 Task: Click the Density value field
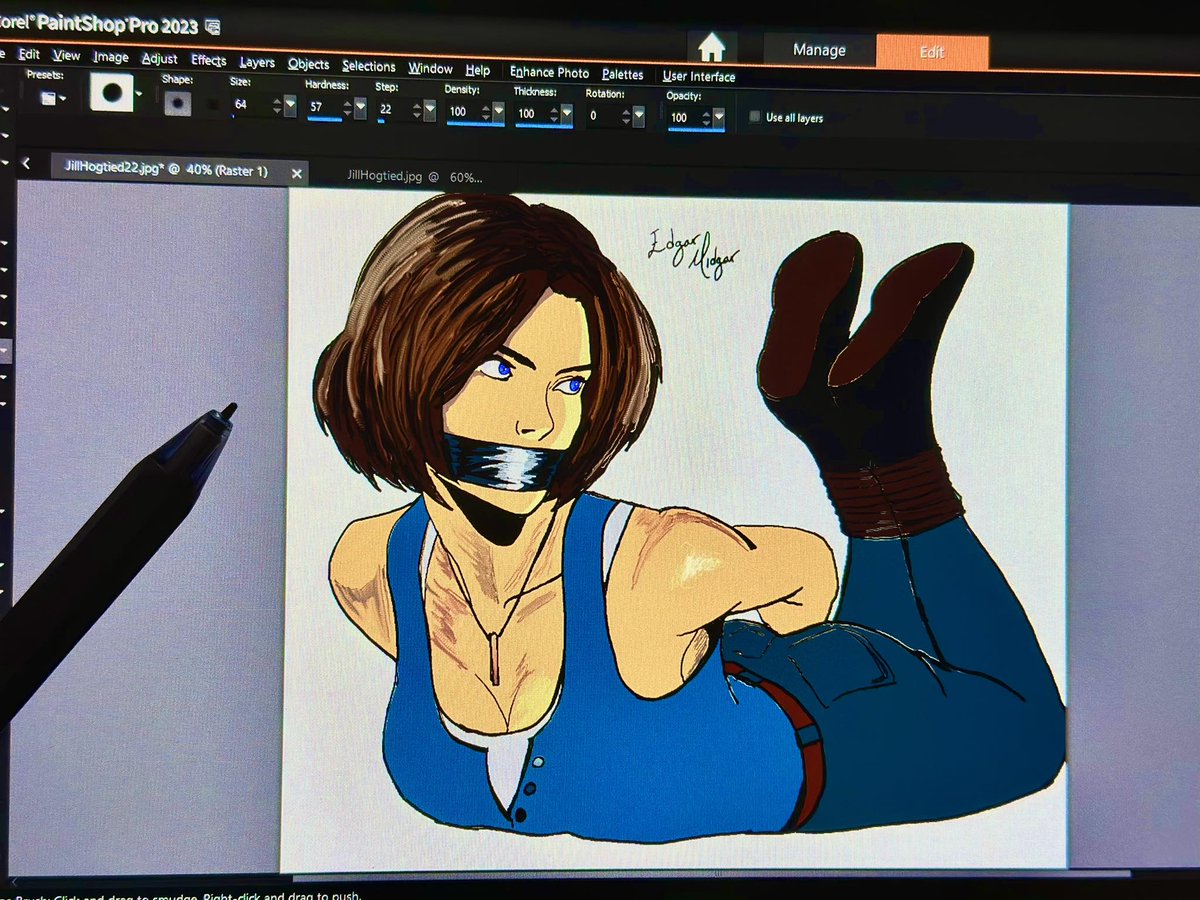465,112
